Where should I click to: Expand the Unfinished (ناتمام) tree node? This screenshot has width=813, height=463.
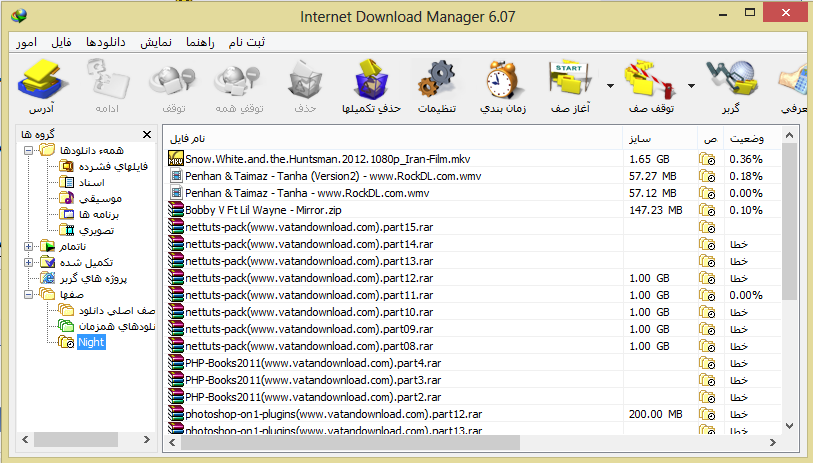pos(29,246)
